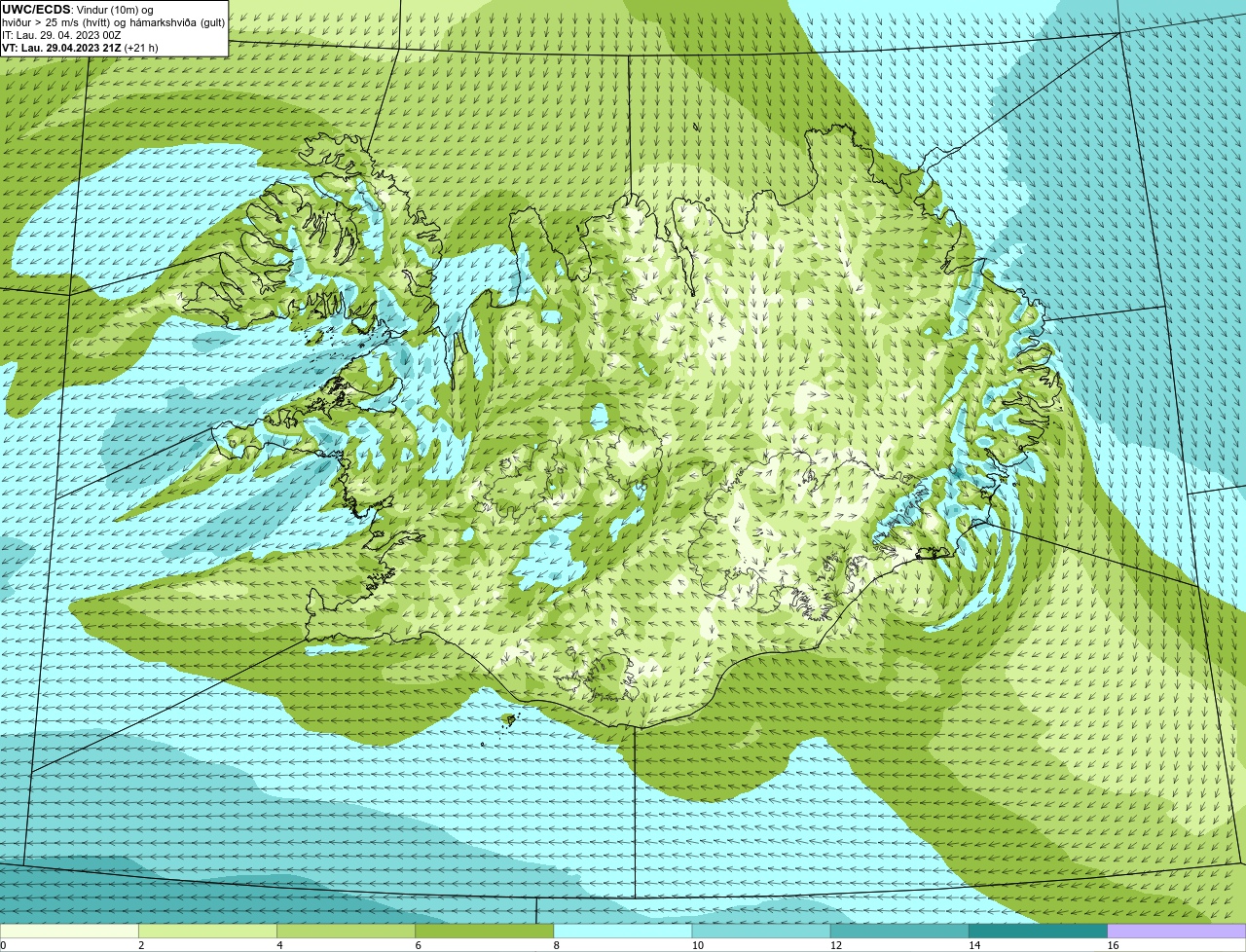Choose the teal 12–14 colorbar segment

click(899, 932)
